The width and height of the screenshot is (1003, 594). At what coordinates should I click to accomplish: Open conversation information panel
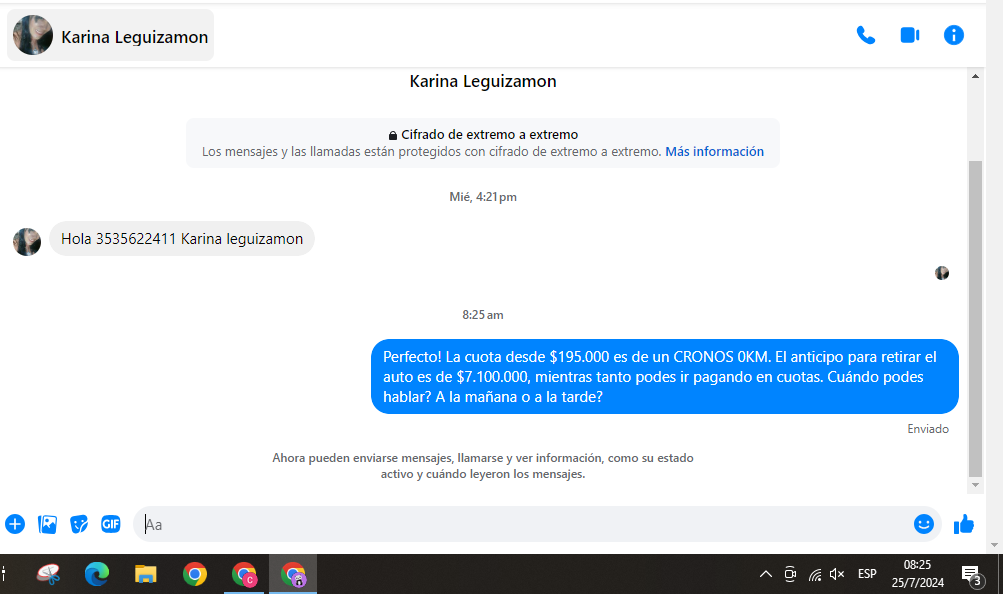(x=954, y=35)
